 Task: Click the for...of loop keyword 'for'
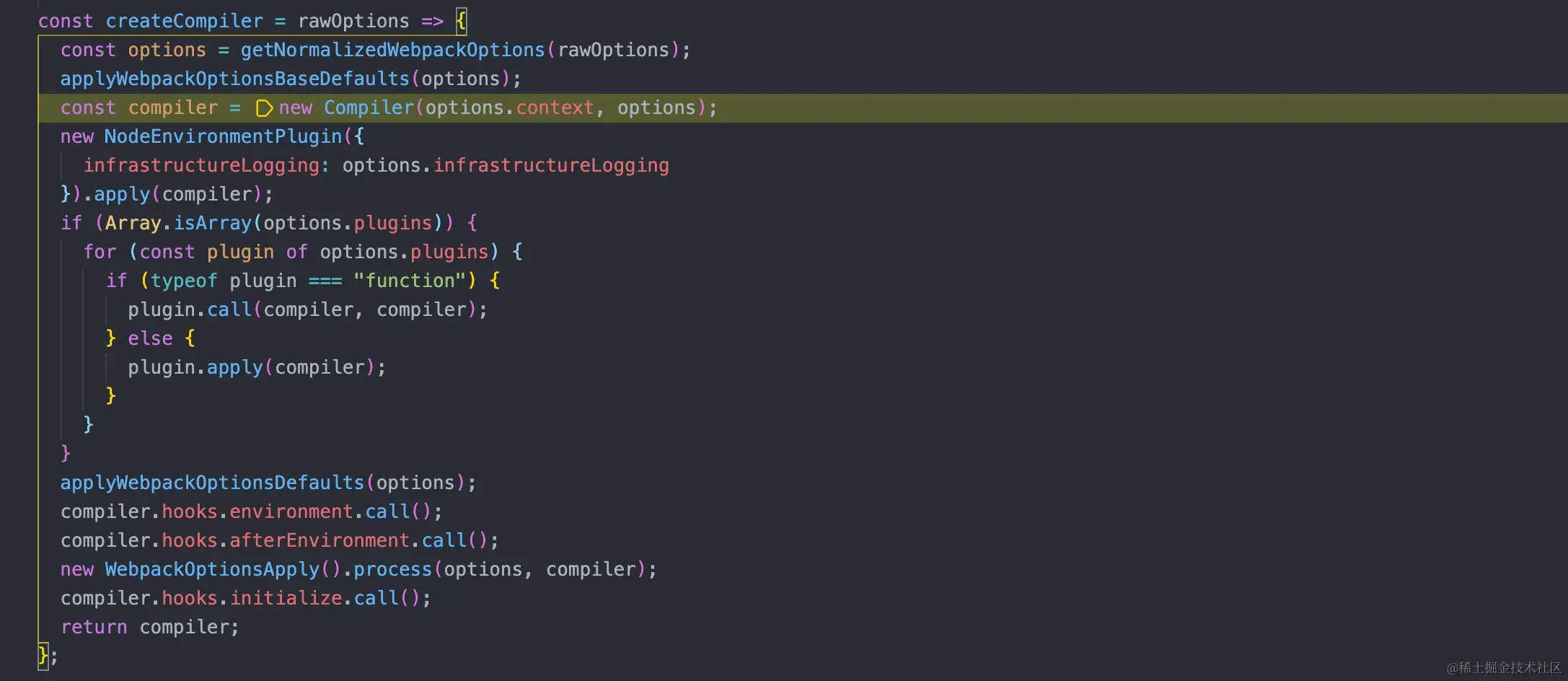(x=100, y=252)
